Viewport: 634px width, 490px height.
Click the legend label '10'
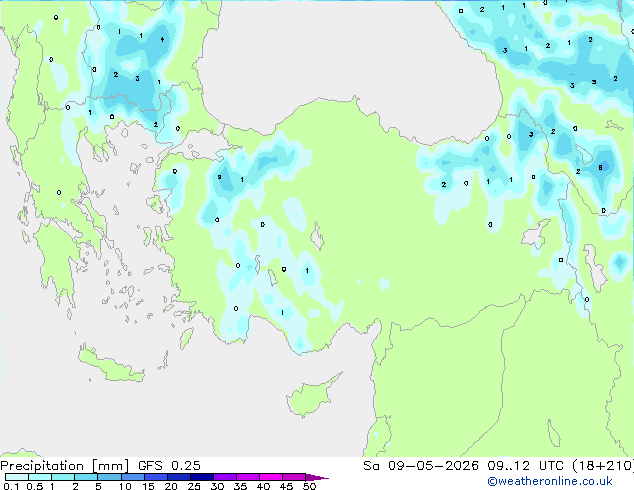[125, 486]
